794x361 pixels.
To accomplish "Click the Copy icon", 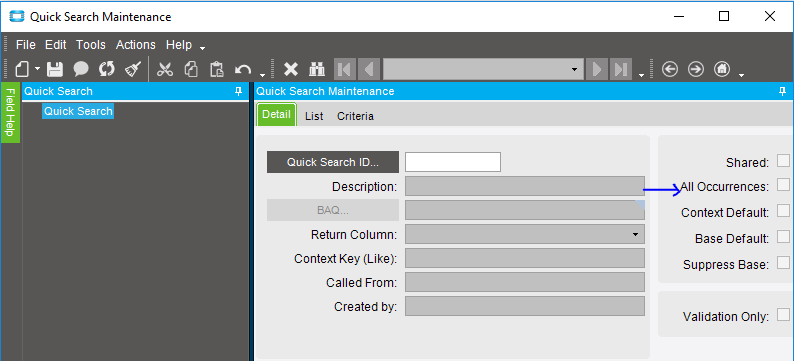I will tap(191, 69).
